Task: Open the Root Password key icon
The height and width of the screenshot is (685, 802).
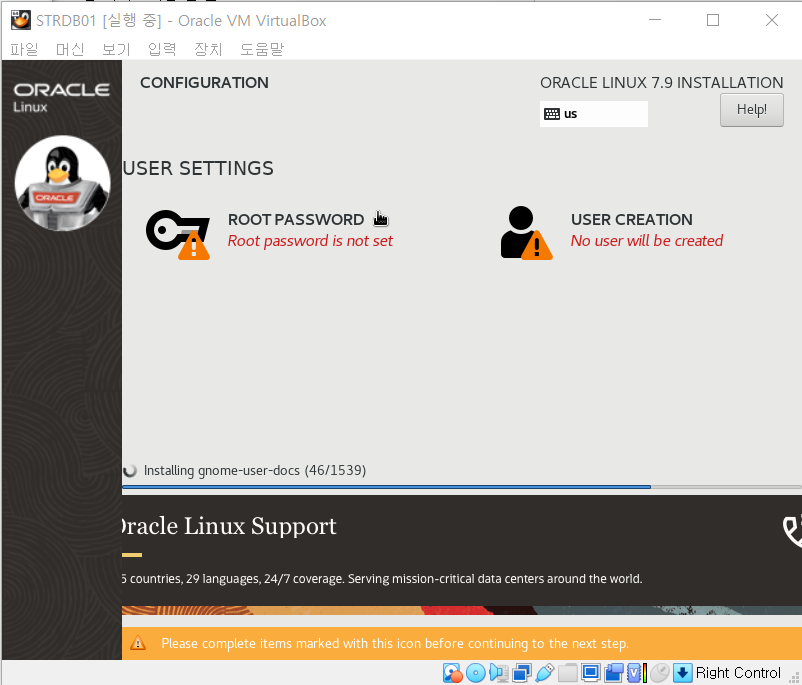Action: coord(177,234)
